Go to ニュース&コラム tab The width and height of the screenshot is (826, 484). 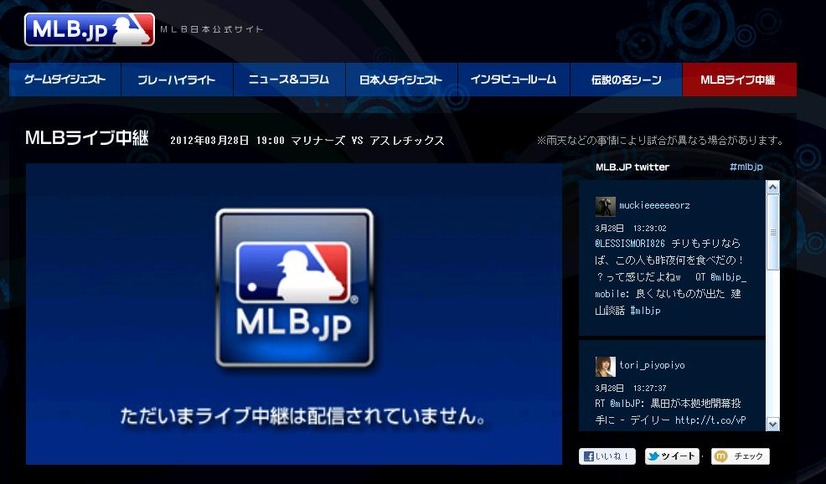(289, 80)
